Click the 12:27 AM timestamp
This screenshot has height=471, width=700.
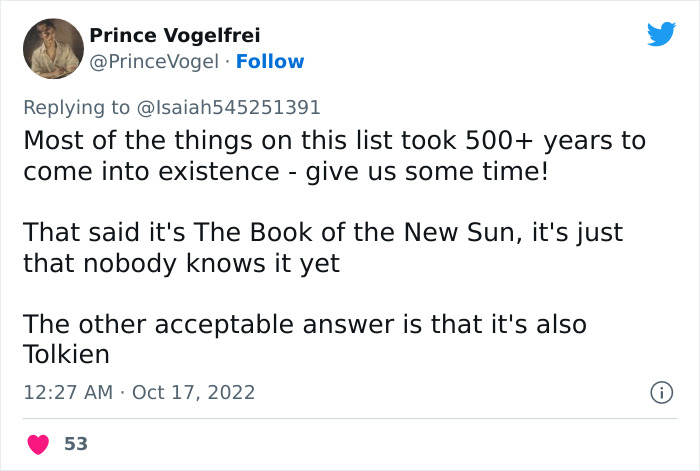[68, 393]
